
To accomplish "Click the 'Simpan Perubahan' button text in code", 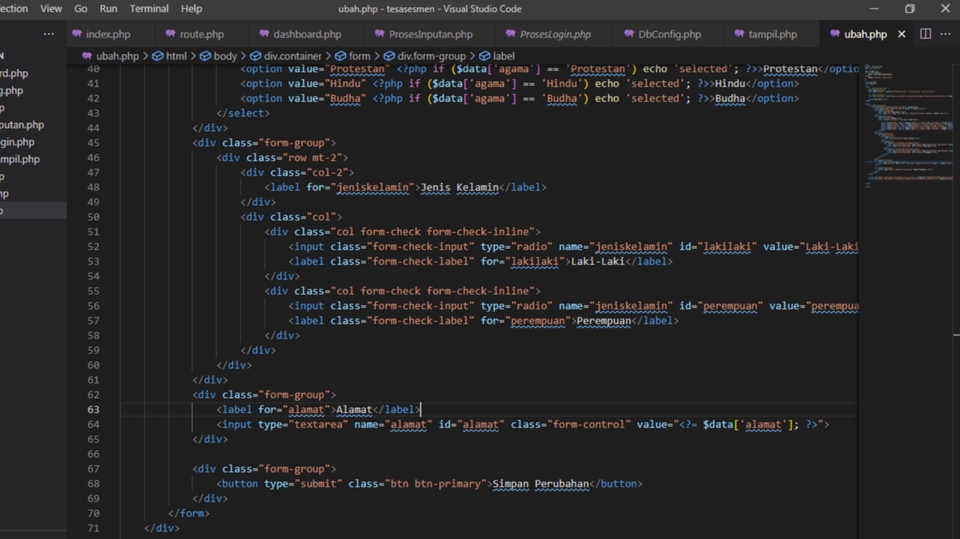I will (x=541, y=484).
